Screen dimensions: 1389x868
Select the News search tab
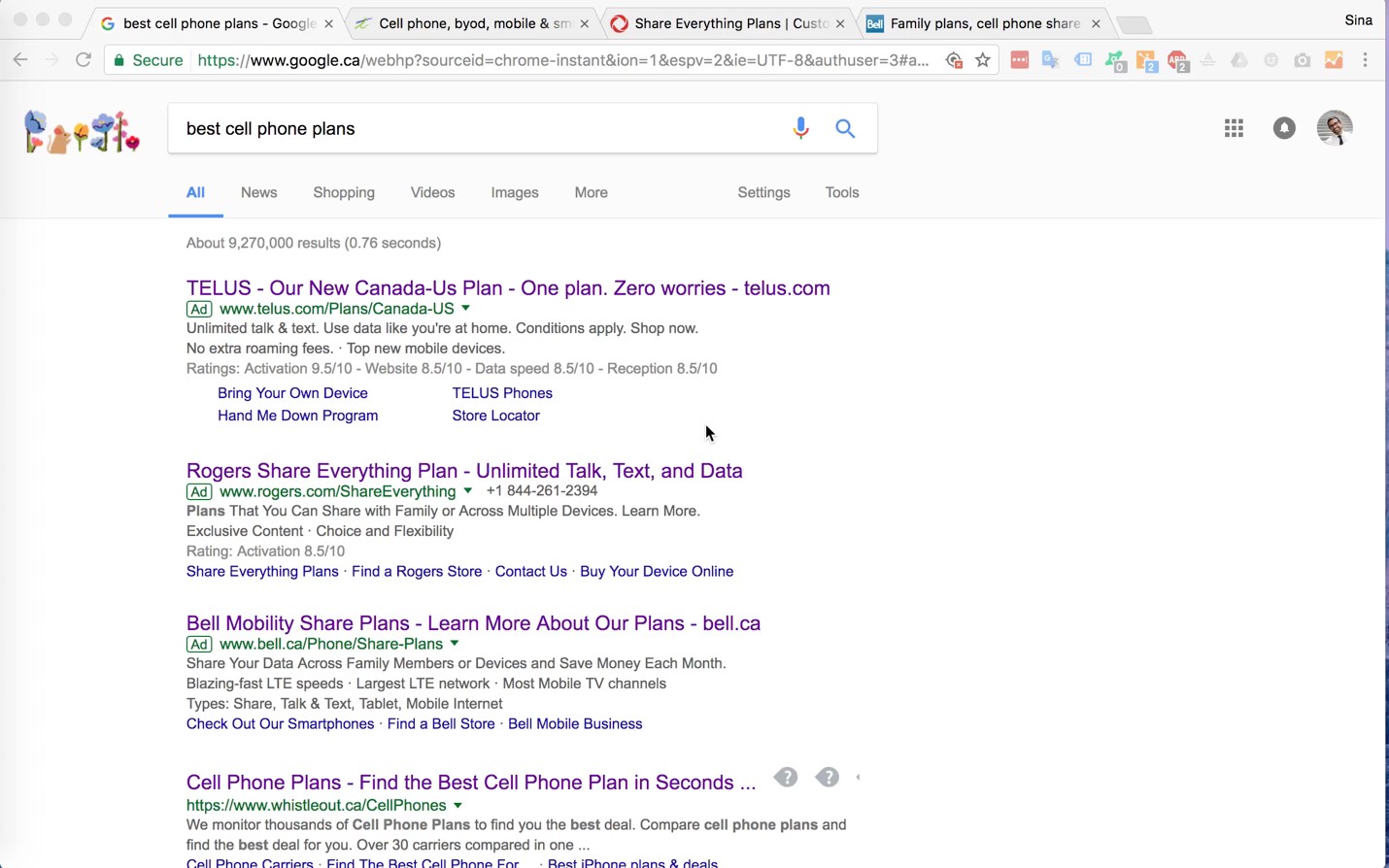point(258,192)
